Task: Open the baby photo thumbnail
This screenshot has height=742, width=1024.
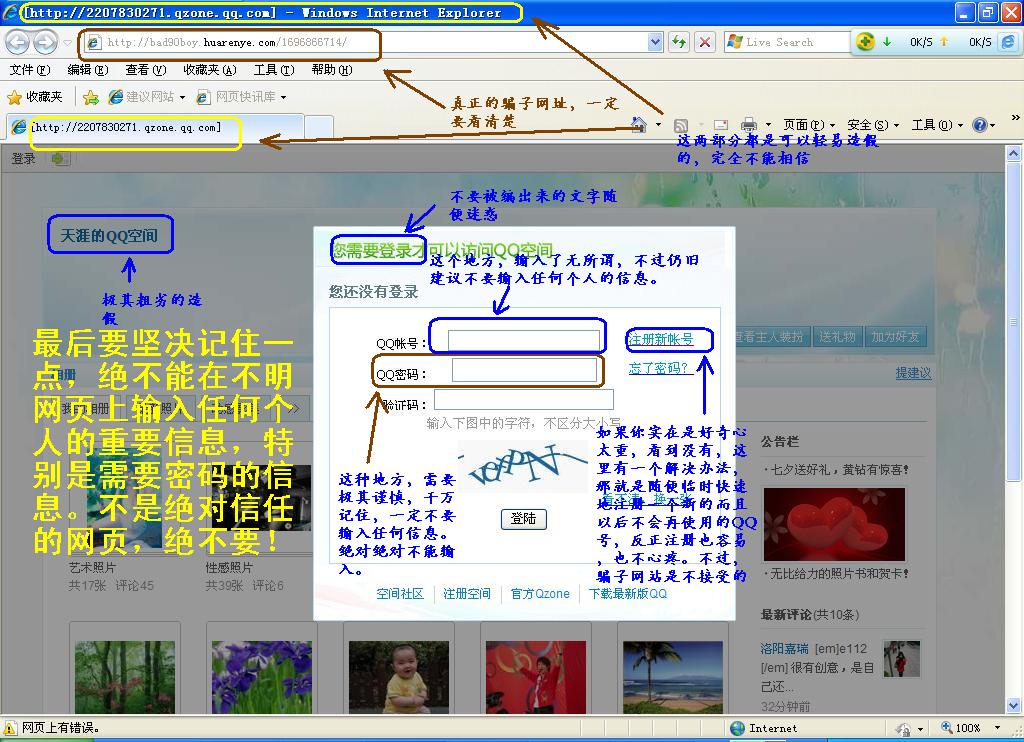Action: coord(399,677)
